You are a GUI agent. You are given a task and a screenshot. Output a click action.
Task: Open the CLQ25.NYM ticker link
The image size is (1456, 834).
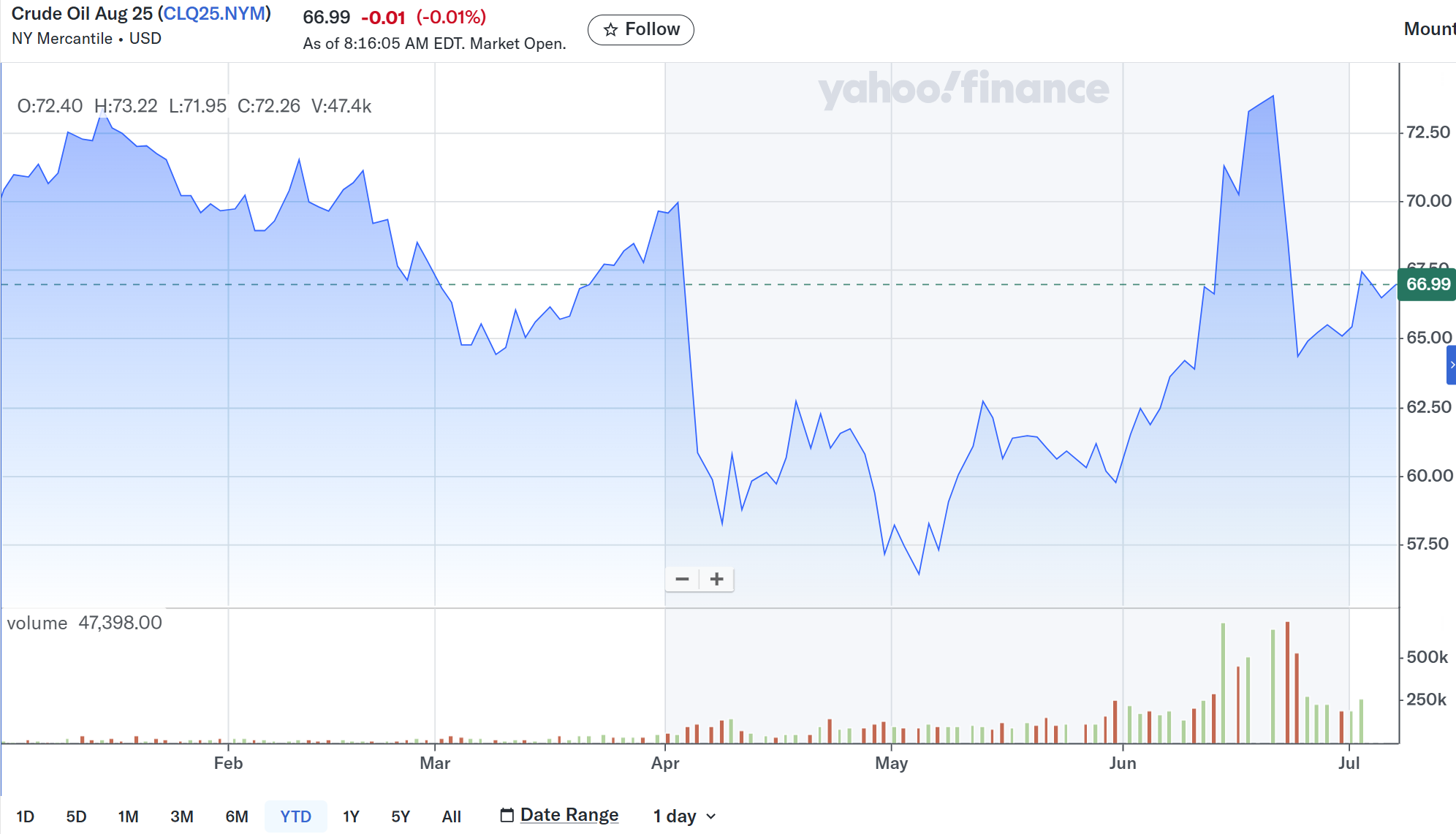[214, 14]
